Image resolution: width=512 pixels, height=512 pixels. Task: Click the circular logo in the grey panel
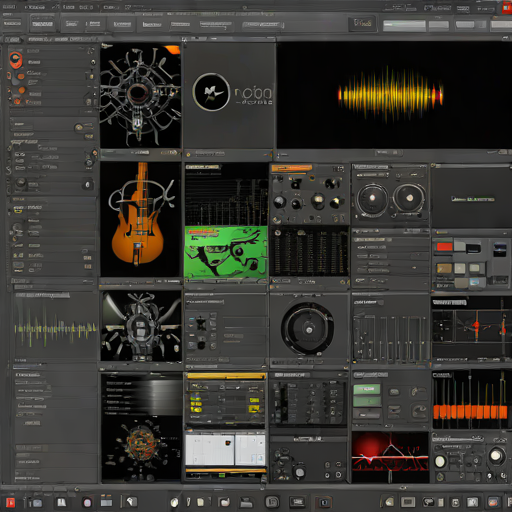[211, 92]
